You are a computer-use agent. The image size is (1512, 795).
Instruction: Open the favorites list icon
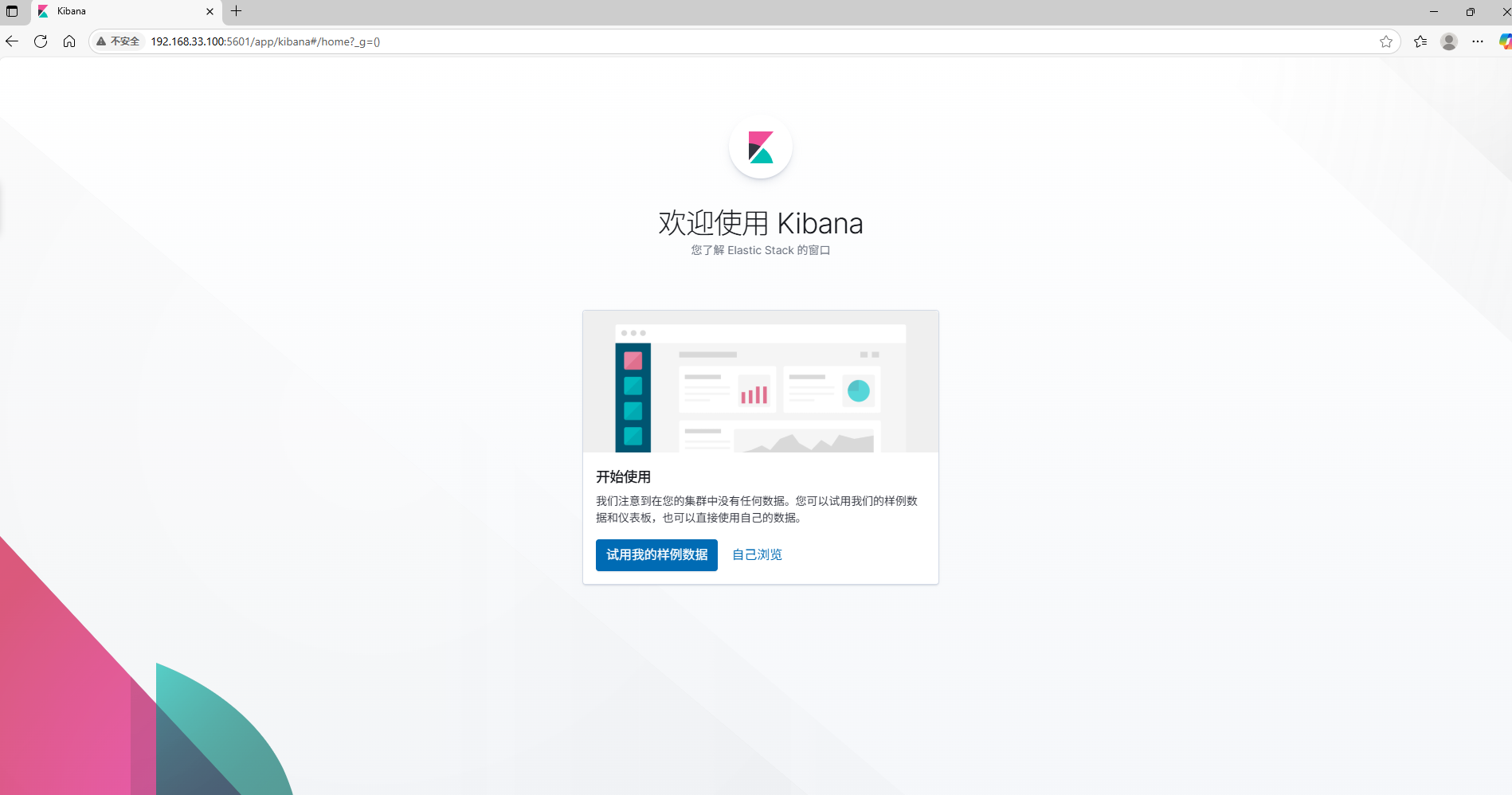coord(1420,41)
